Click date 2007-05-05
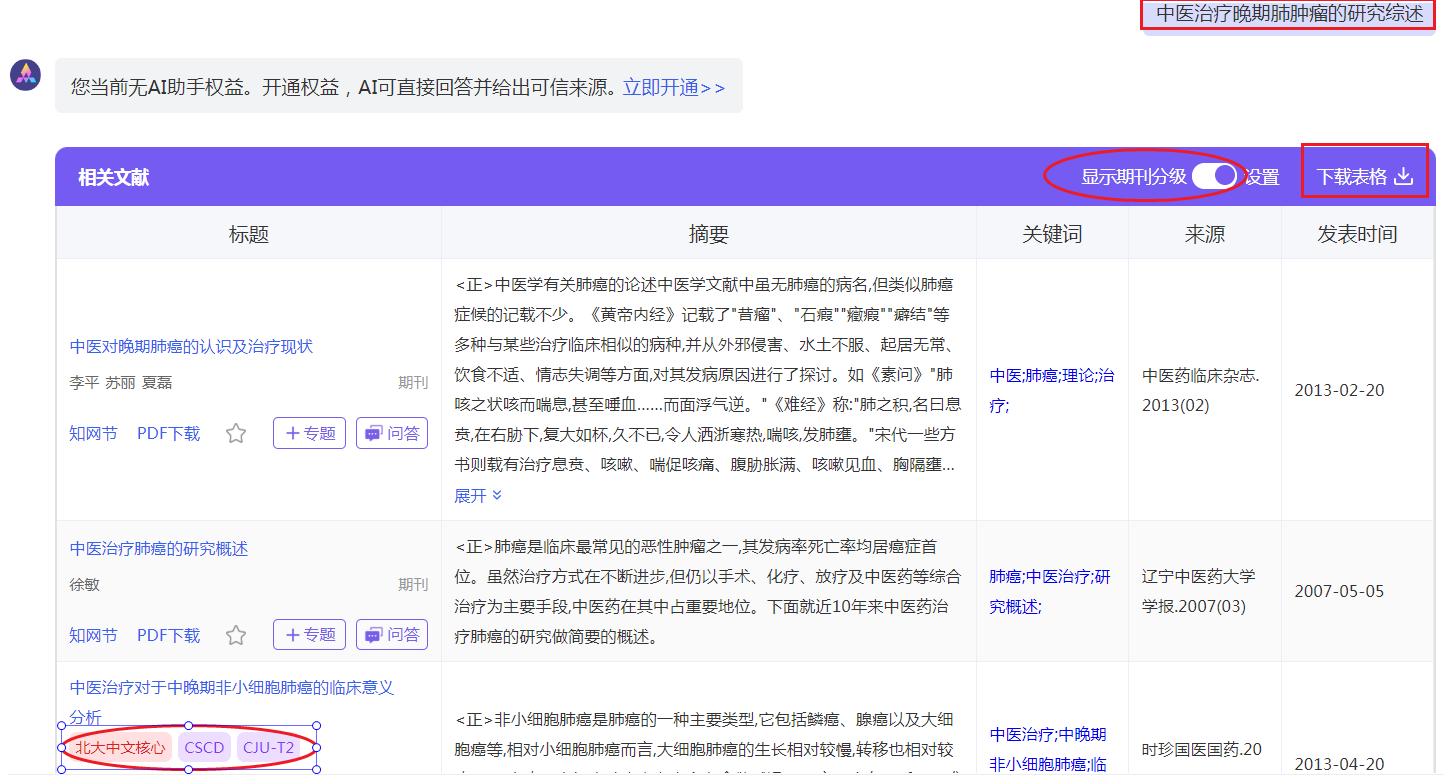 (x=1339, y=591)
